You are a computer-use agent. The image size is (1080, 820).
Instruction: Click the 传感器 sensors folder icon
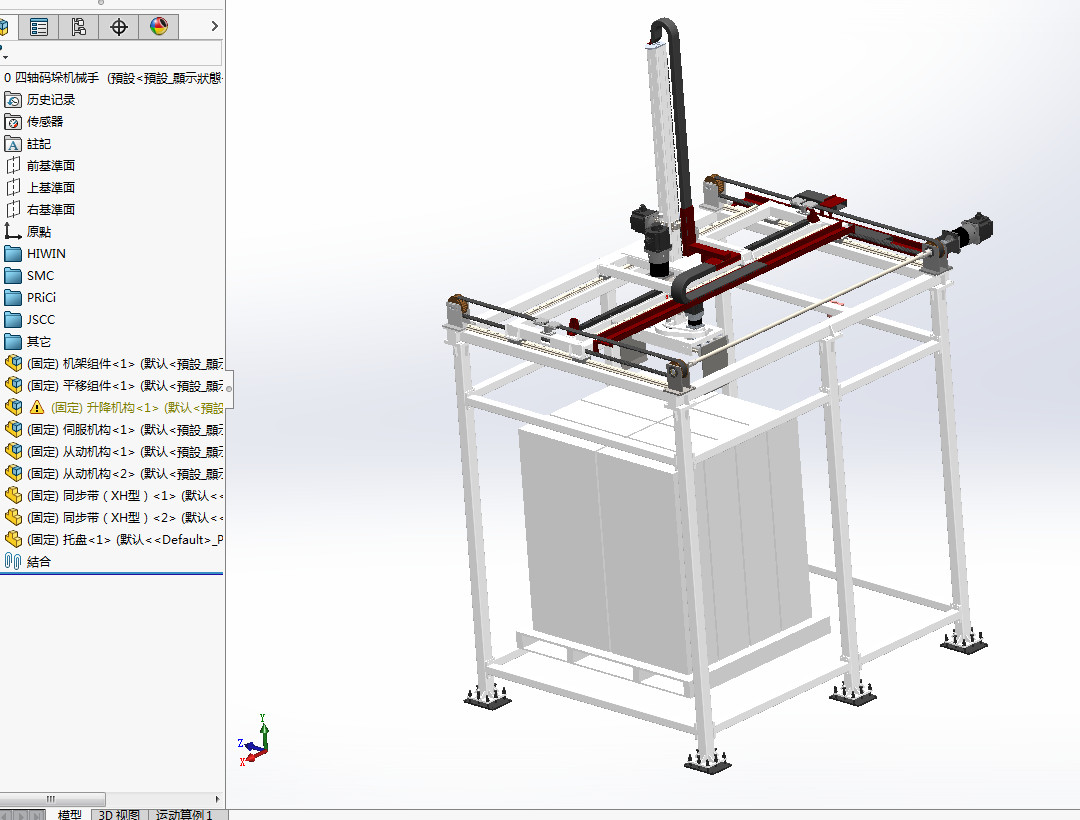point(12,122)
